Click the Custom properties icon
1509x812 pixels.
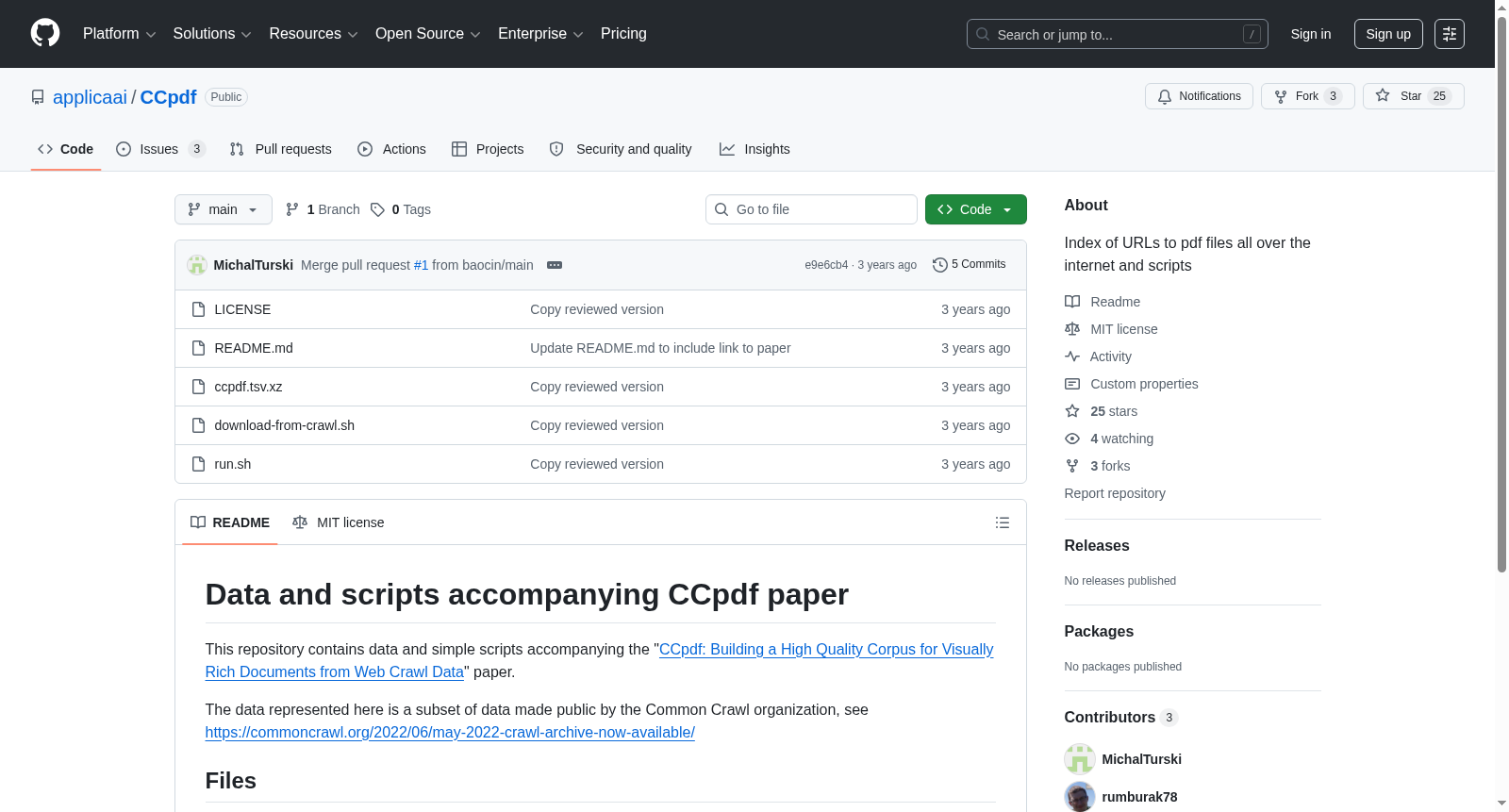1072,384
